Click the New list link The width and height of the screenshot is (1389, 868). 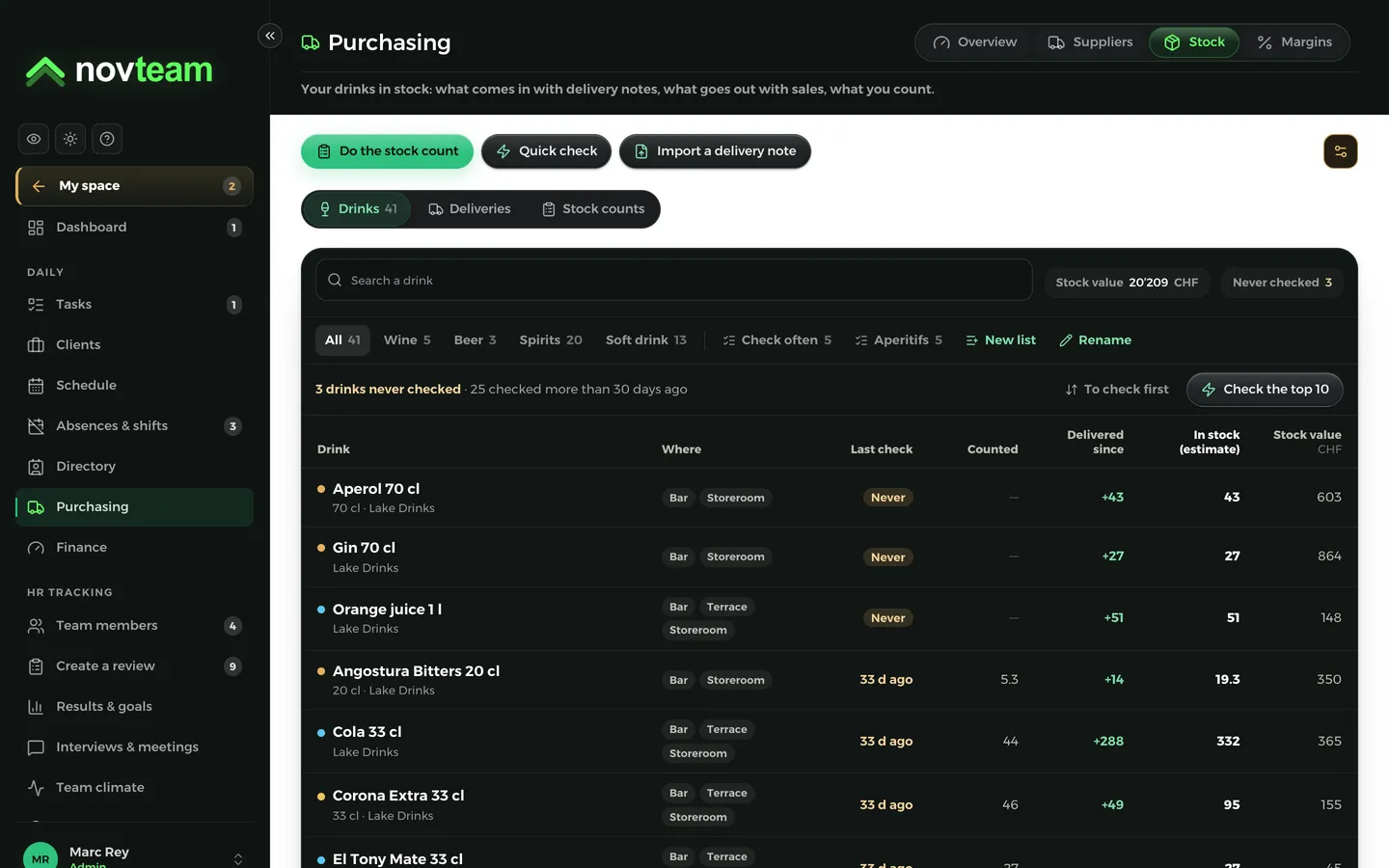point(1000,340)
